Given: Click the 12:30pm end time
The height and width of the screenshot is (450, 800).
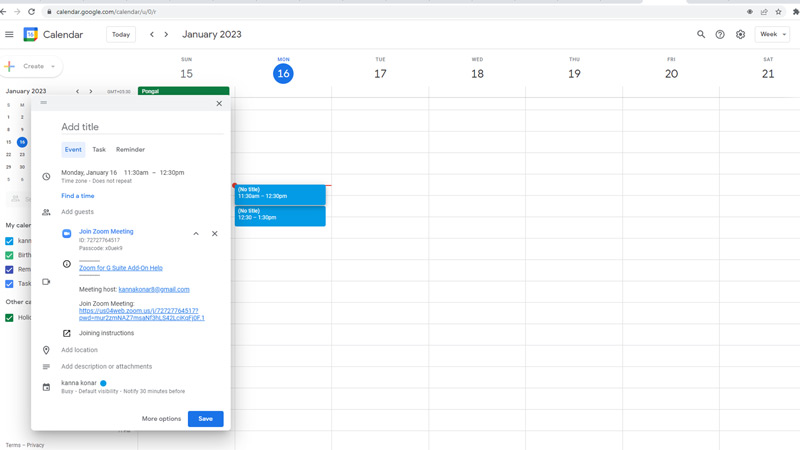Looking at the screenshot, I should 172,172.
